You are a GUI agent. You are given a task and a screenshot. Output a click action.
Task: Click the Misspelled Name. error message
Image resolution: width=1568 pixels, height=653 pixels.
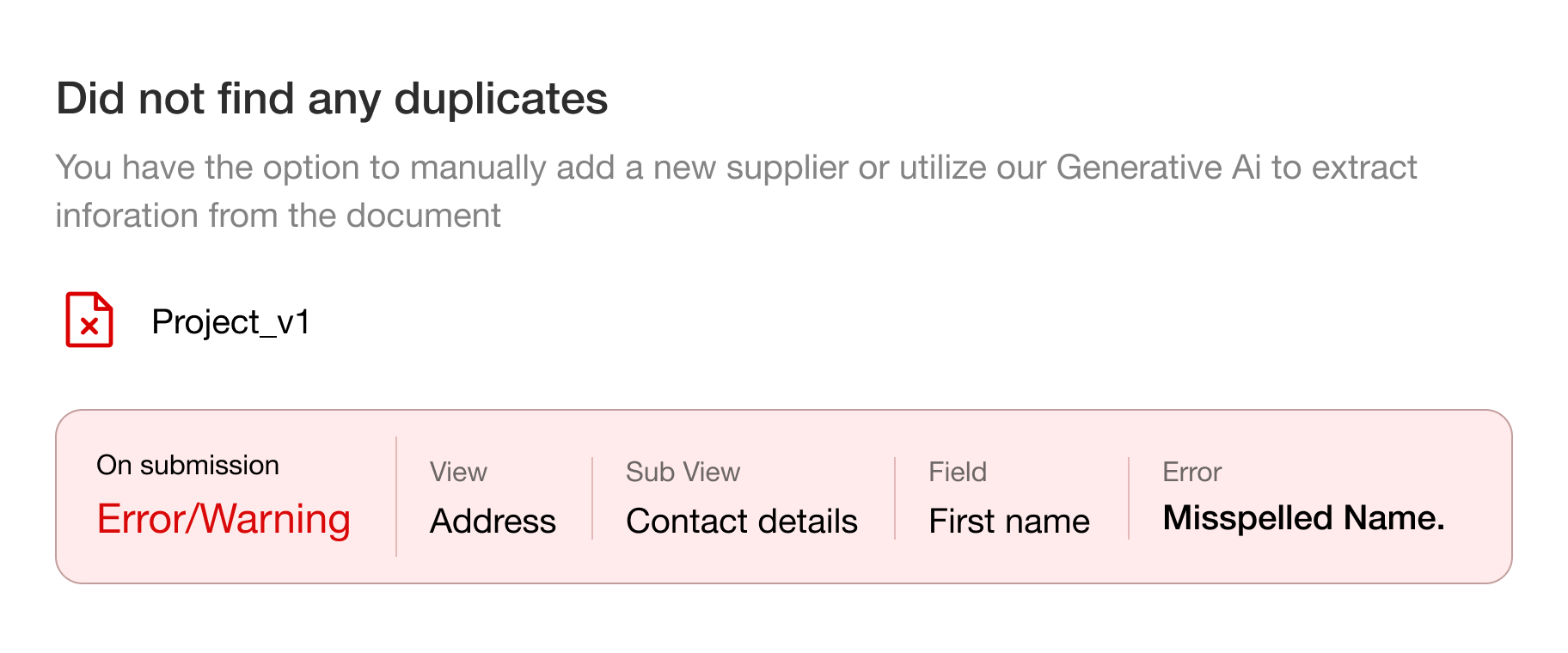click(x=1303, y=518)
